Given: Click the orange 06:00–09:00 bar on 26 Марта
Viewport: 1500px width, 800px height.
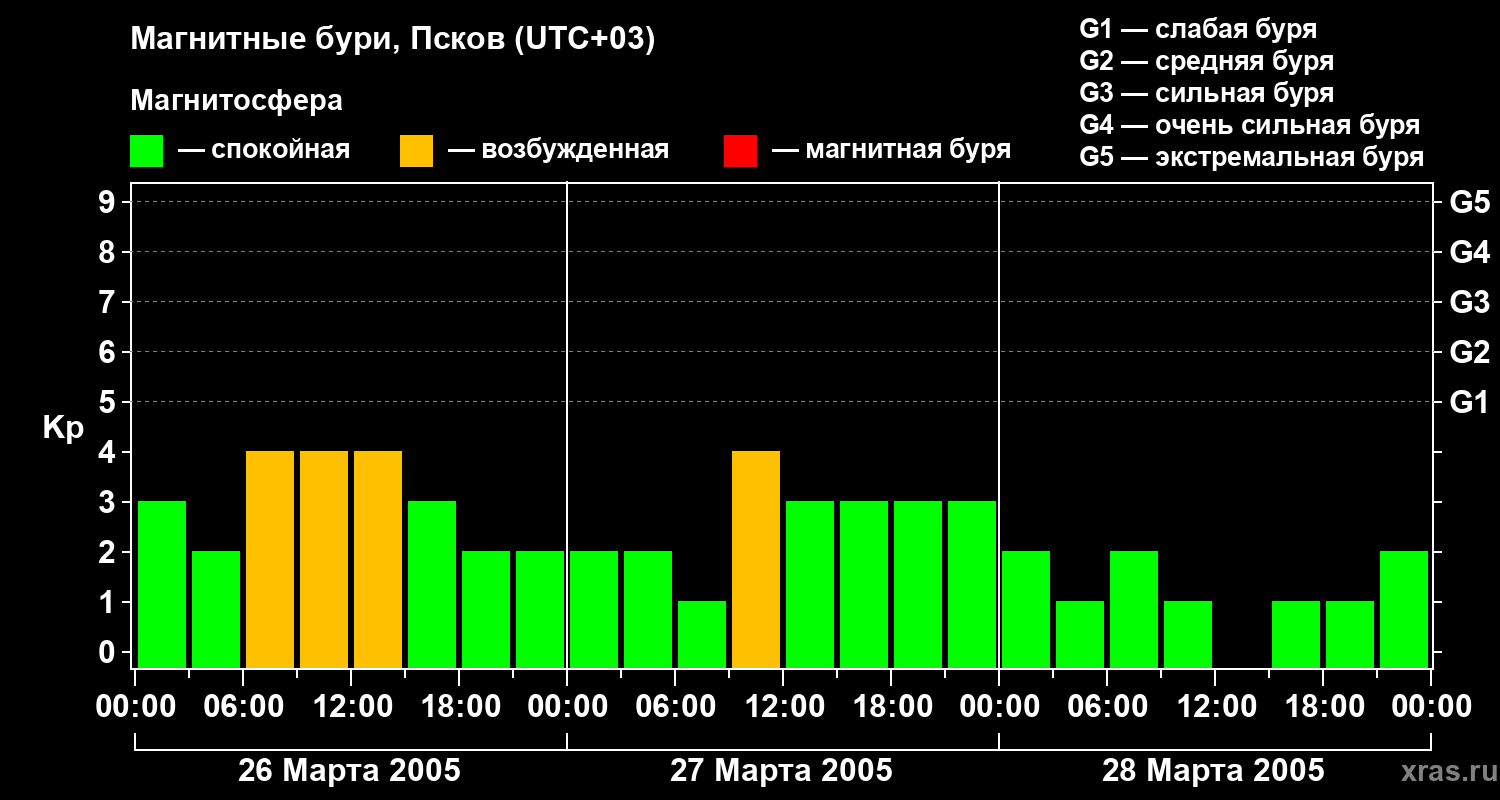Looking at the screenshot, I should pyautogui.click(x=270, y=559).
